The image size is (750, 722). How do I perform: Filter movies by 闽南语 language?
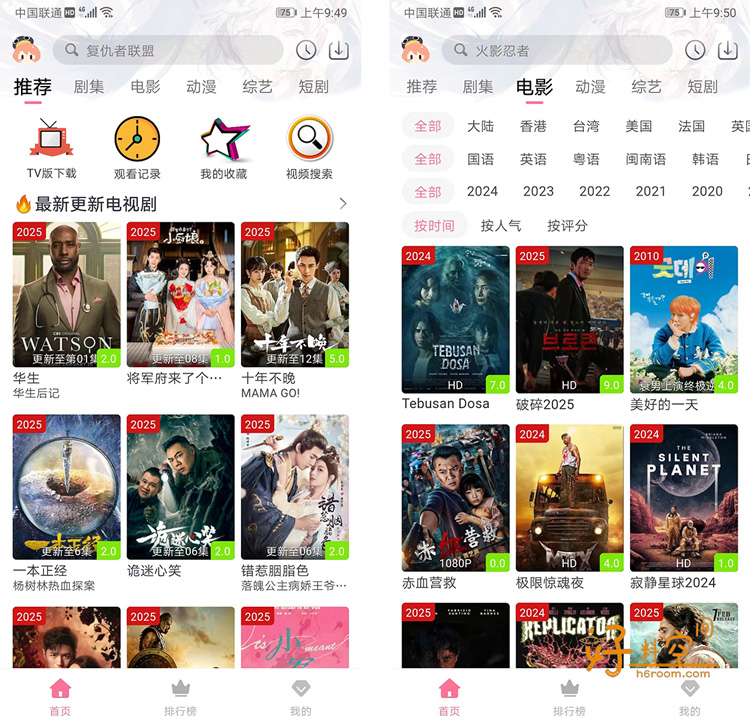(x=646, y=159)
